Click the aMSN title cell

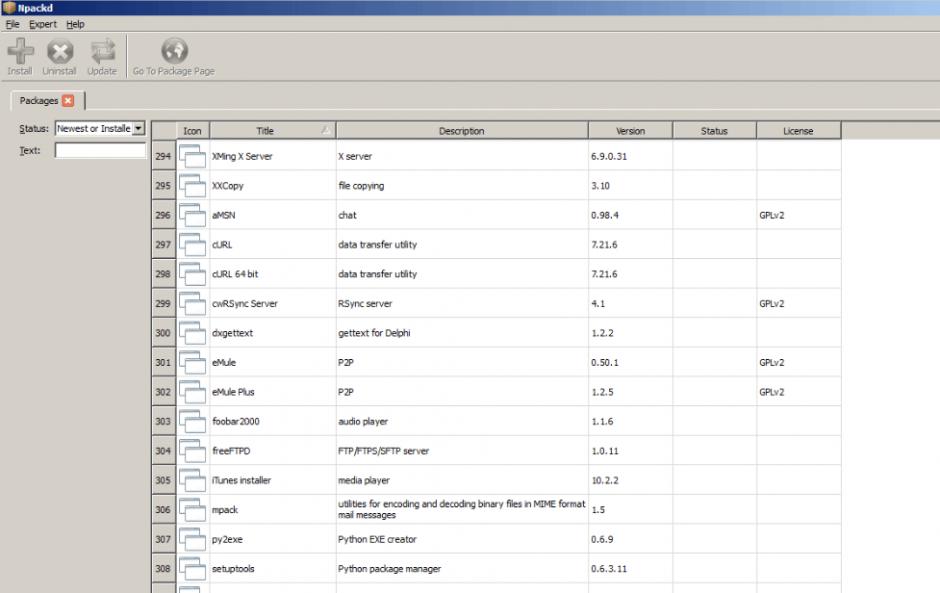[273, 215]
